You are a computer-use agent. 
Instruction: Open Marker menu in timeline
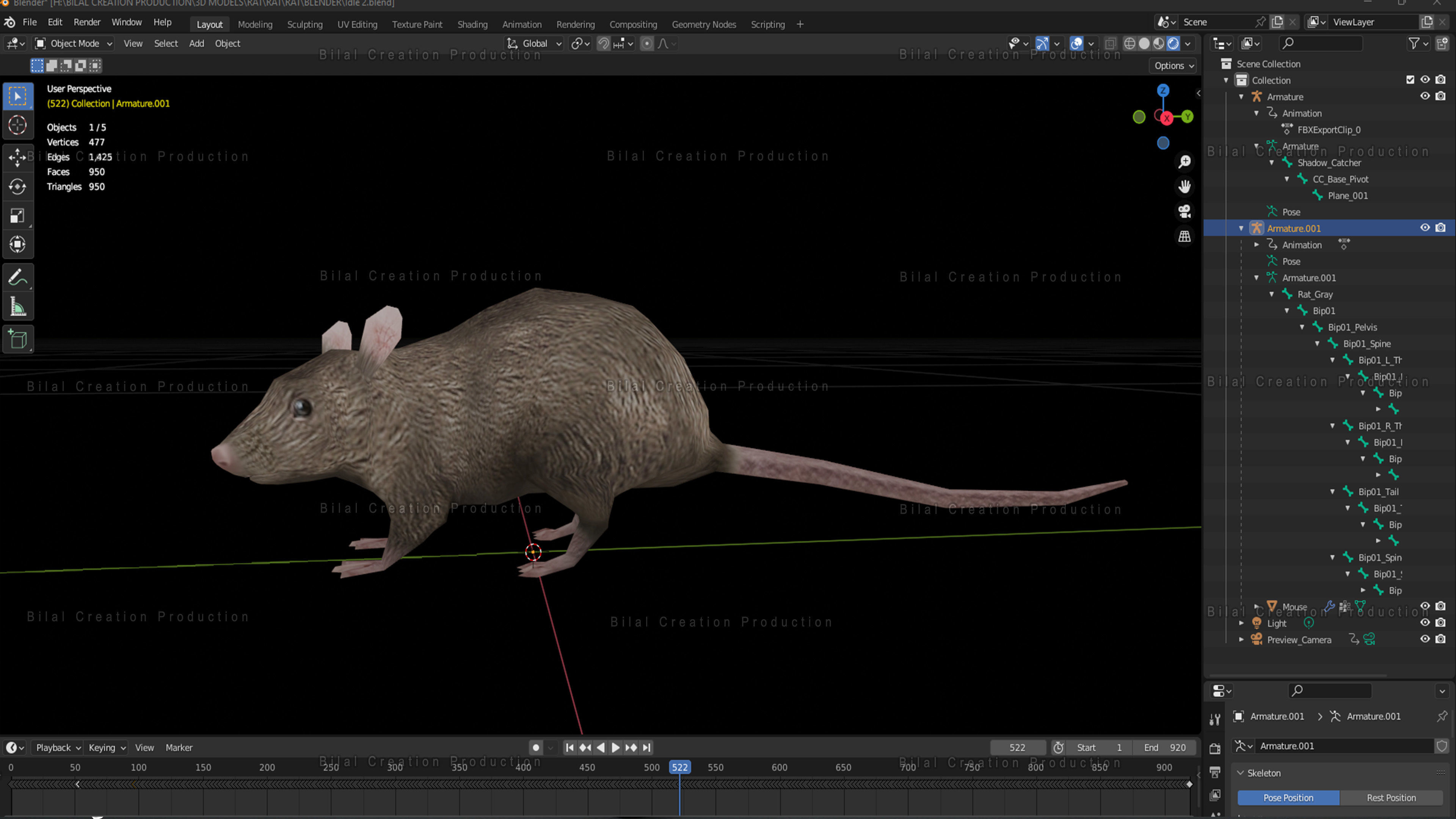[x=179, y=748]
